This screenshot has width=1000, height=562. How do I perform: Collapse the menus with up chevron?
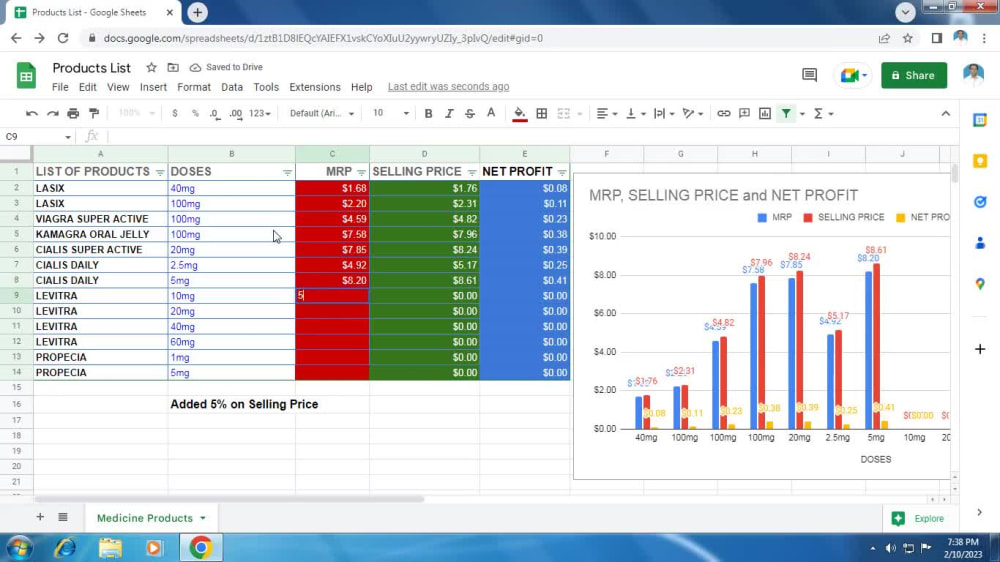pyautogui.click(x=946, y=114)
